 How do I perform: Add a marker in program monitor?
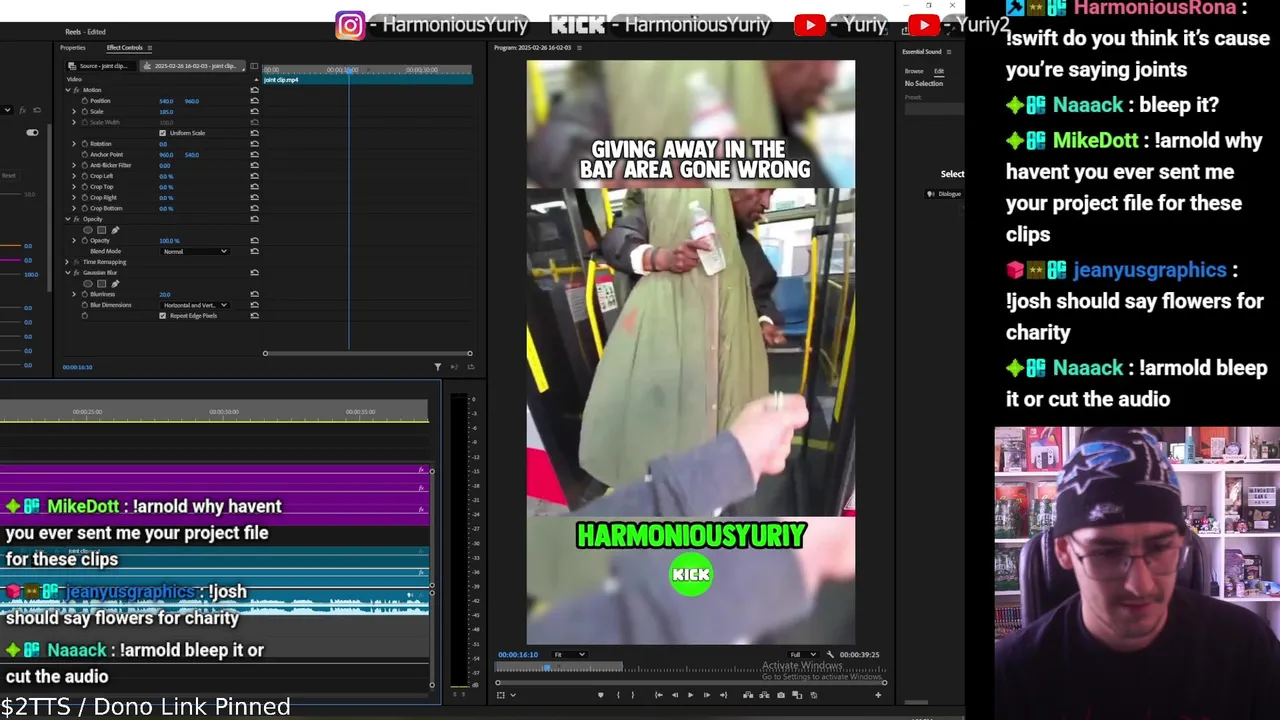click(x=600, y=695)
